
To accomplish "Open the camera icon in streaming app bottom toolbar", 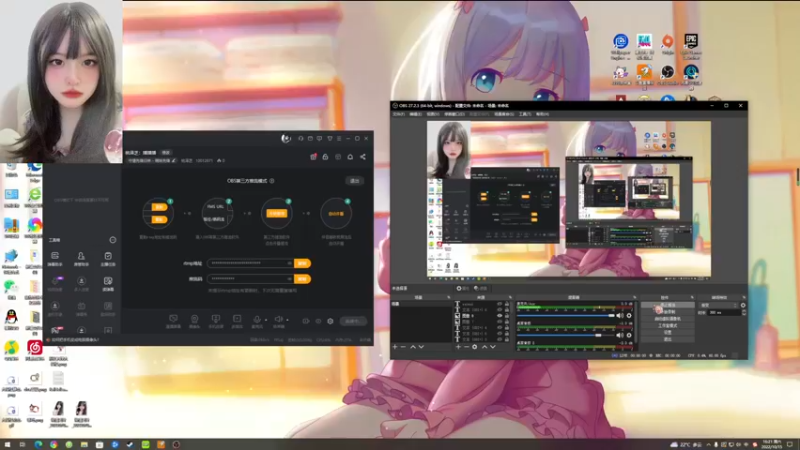I will 194,319.
